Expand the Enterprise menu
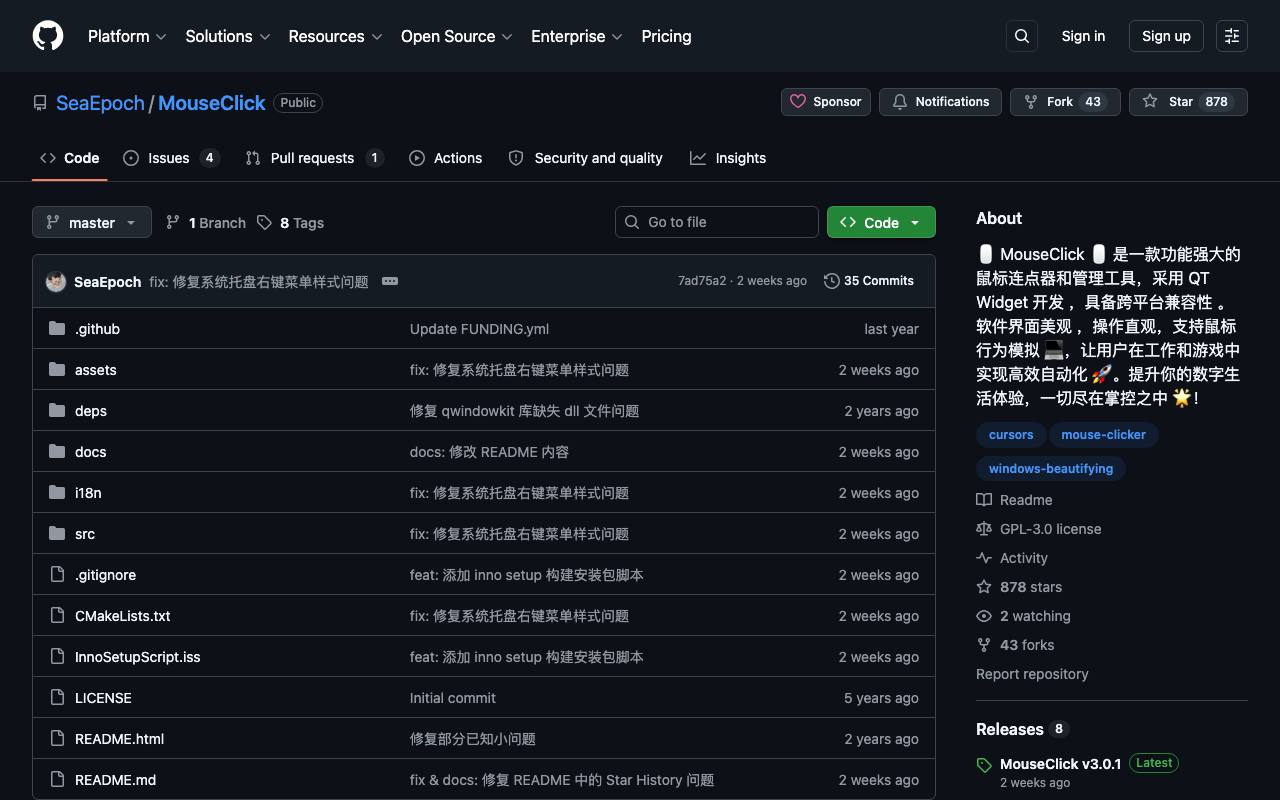This screenshot has height=800, width=1280. click(x=577, y=36)
